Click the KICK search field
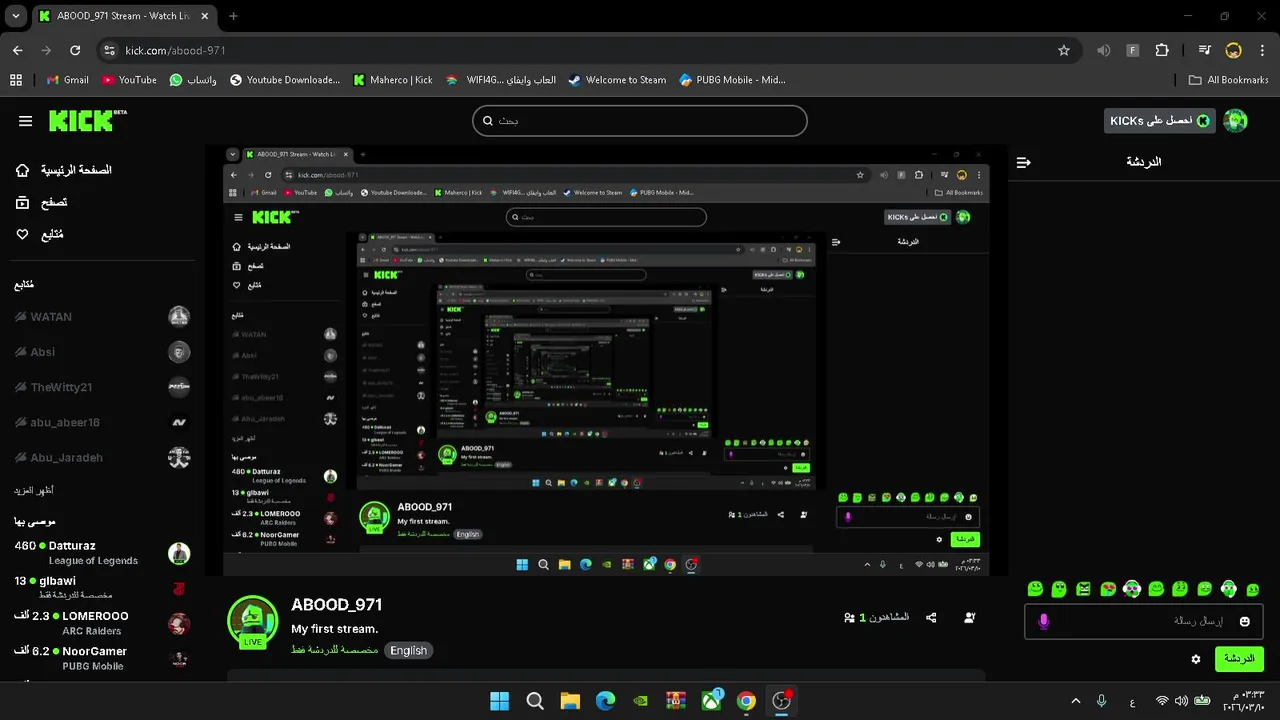The height and width of the screenshot is (720, 1280). coord(640,121)
